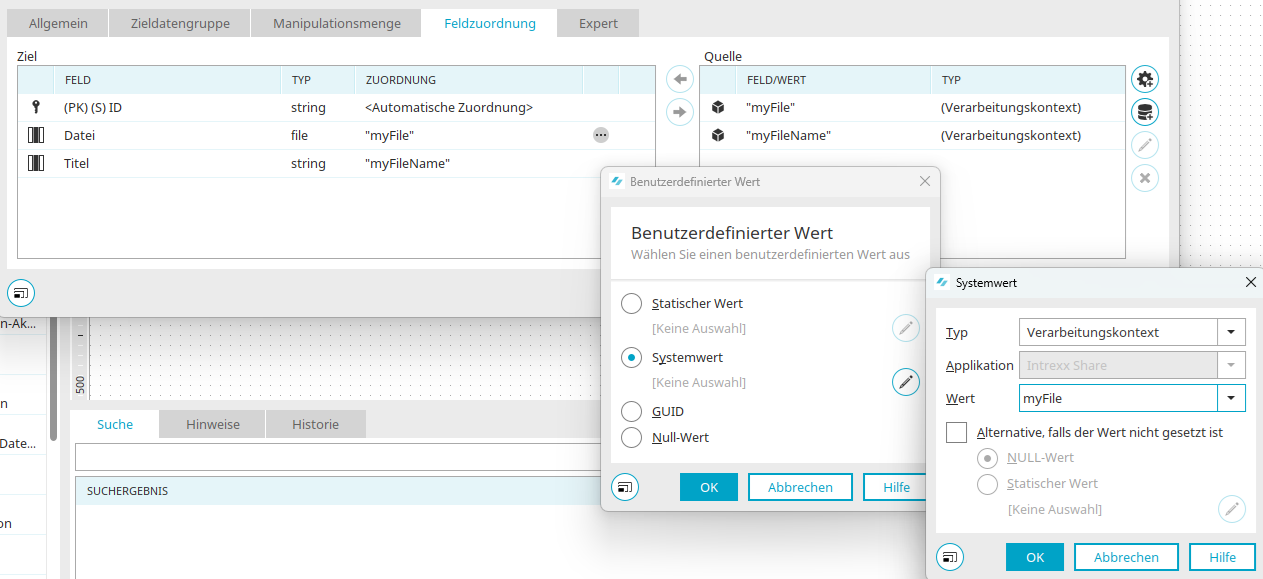The height and width of the screenshot is (579, 1263).
Task: Choose the GUID radio option
Action: [x=632, y=411]
